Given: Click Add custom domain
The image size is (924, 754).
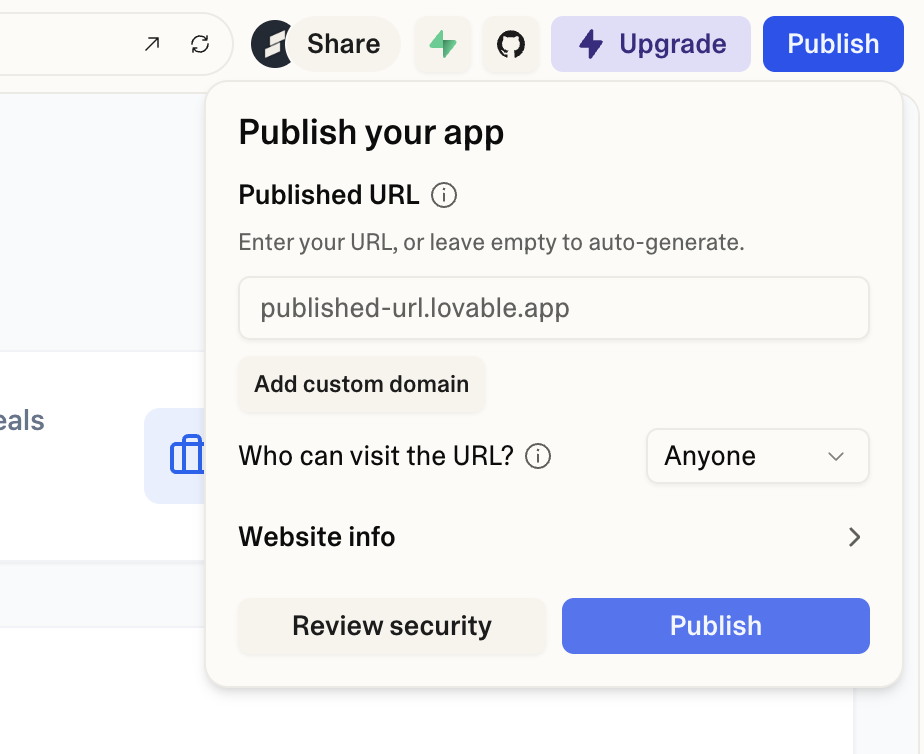Looking at the screenshot, I should [361, 384].
